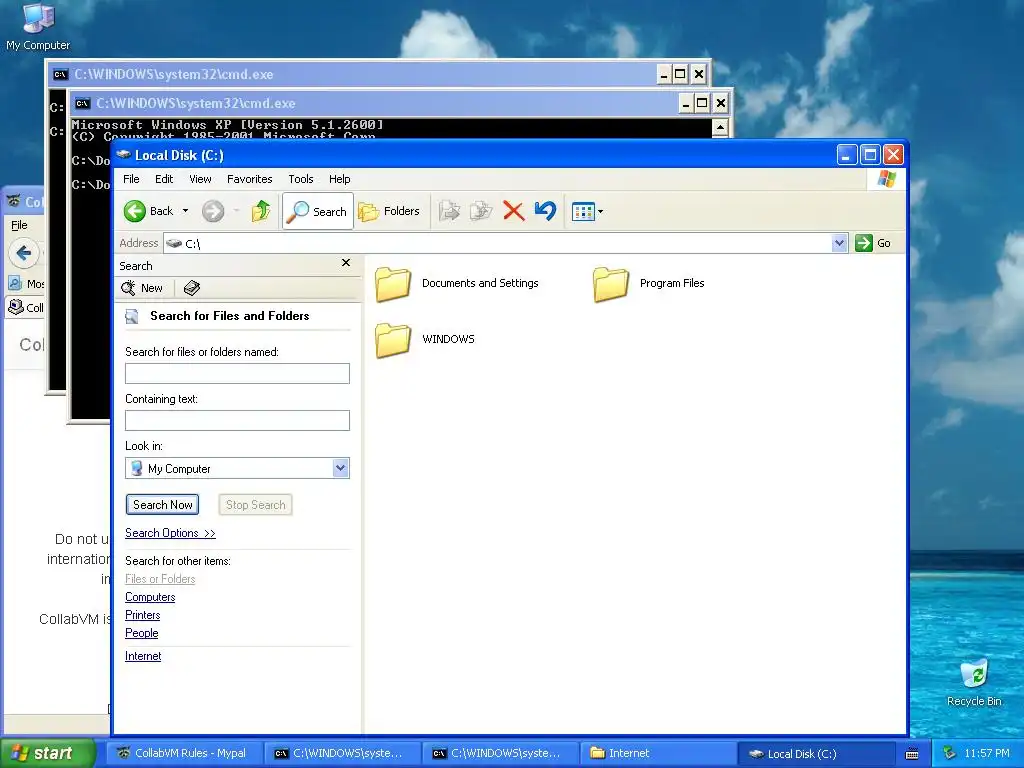Viewport: 1024px width, 768px height.
Task: Open the Back history dropdown arrow
Action: pos(185,211)
